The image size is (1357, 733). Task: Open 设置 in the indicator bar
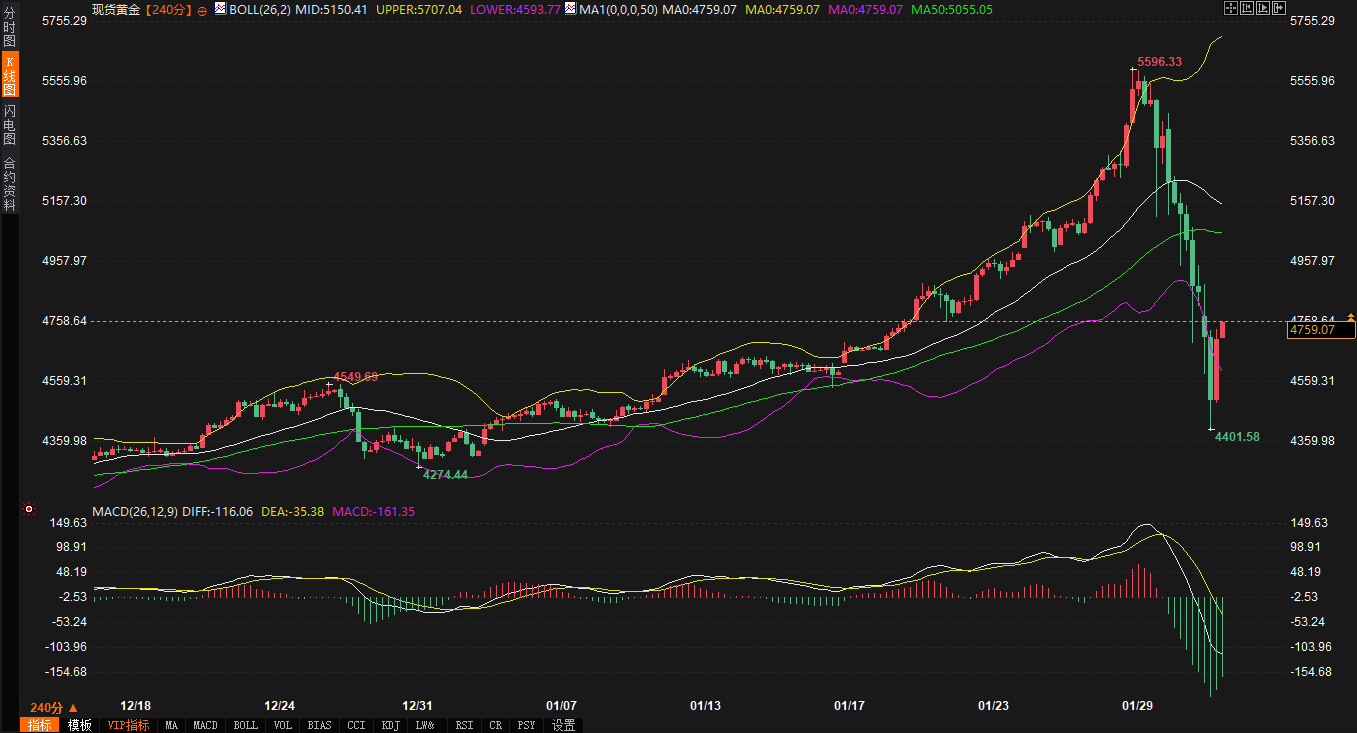point(563,725)
